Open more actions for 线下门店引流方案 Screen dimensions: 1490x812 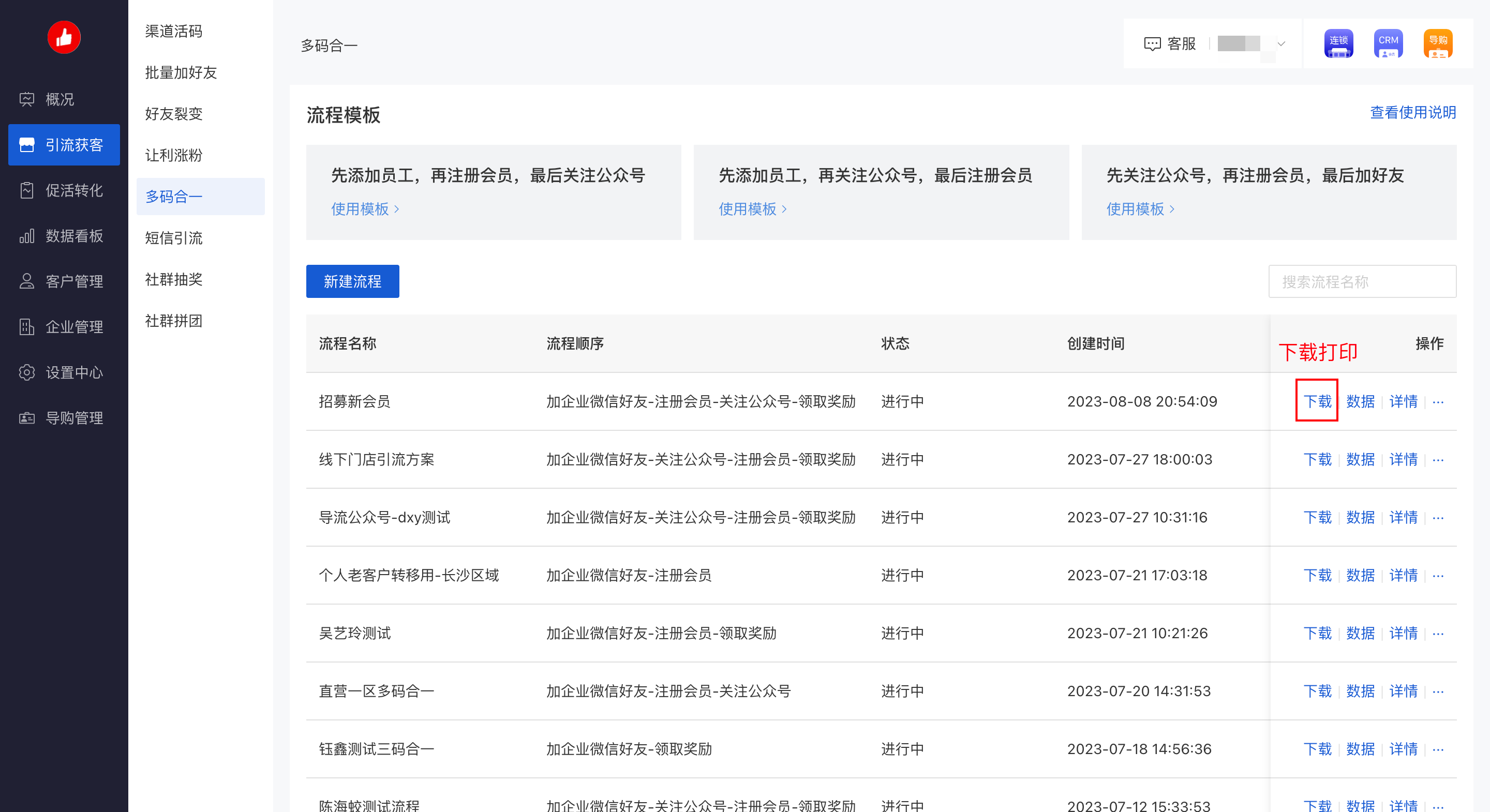pos(1438,460)
